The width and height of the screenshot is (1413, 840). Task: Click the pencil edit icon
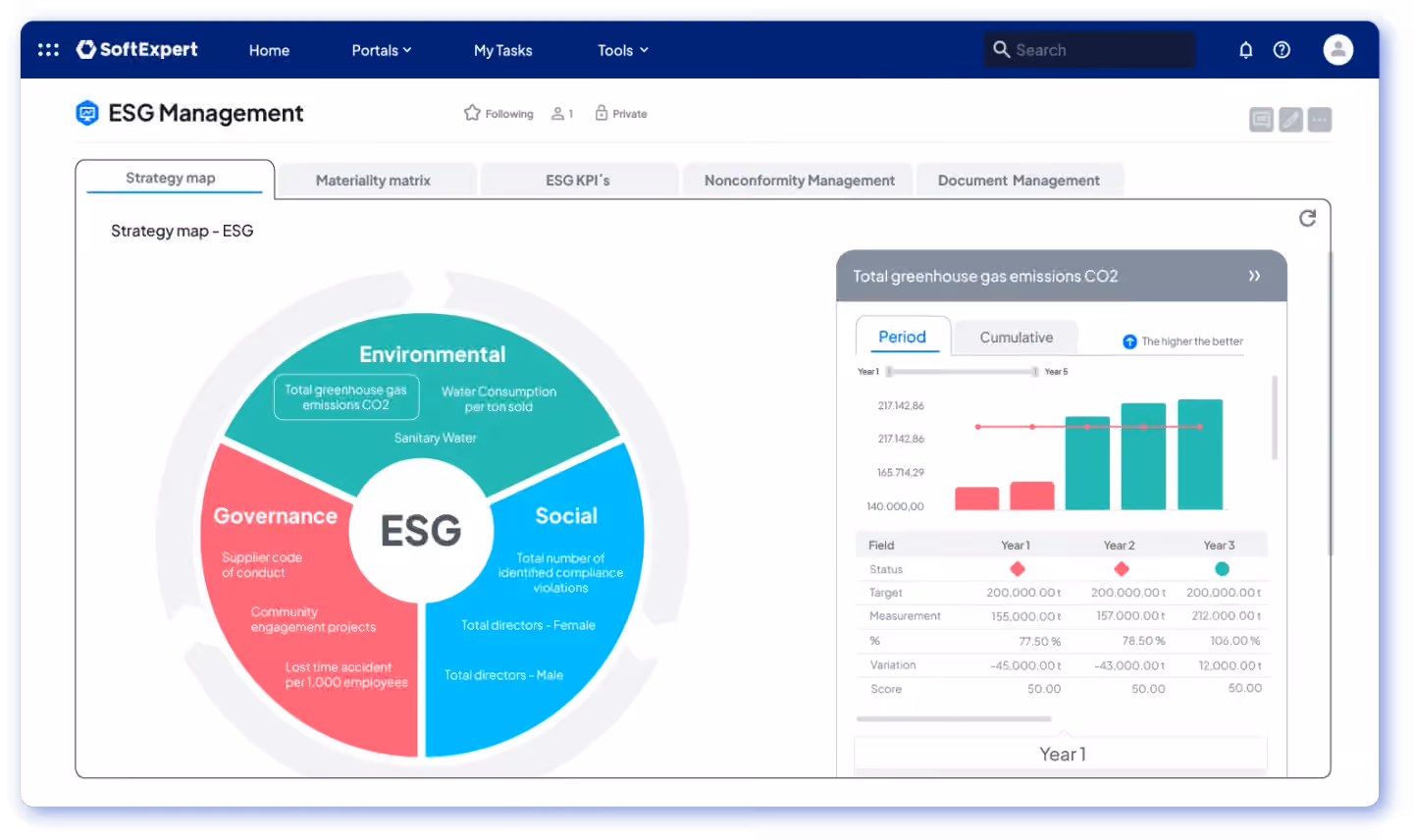(1290, 120)
